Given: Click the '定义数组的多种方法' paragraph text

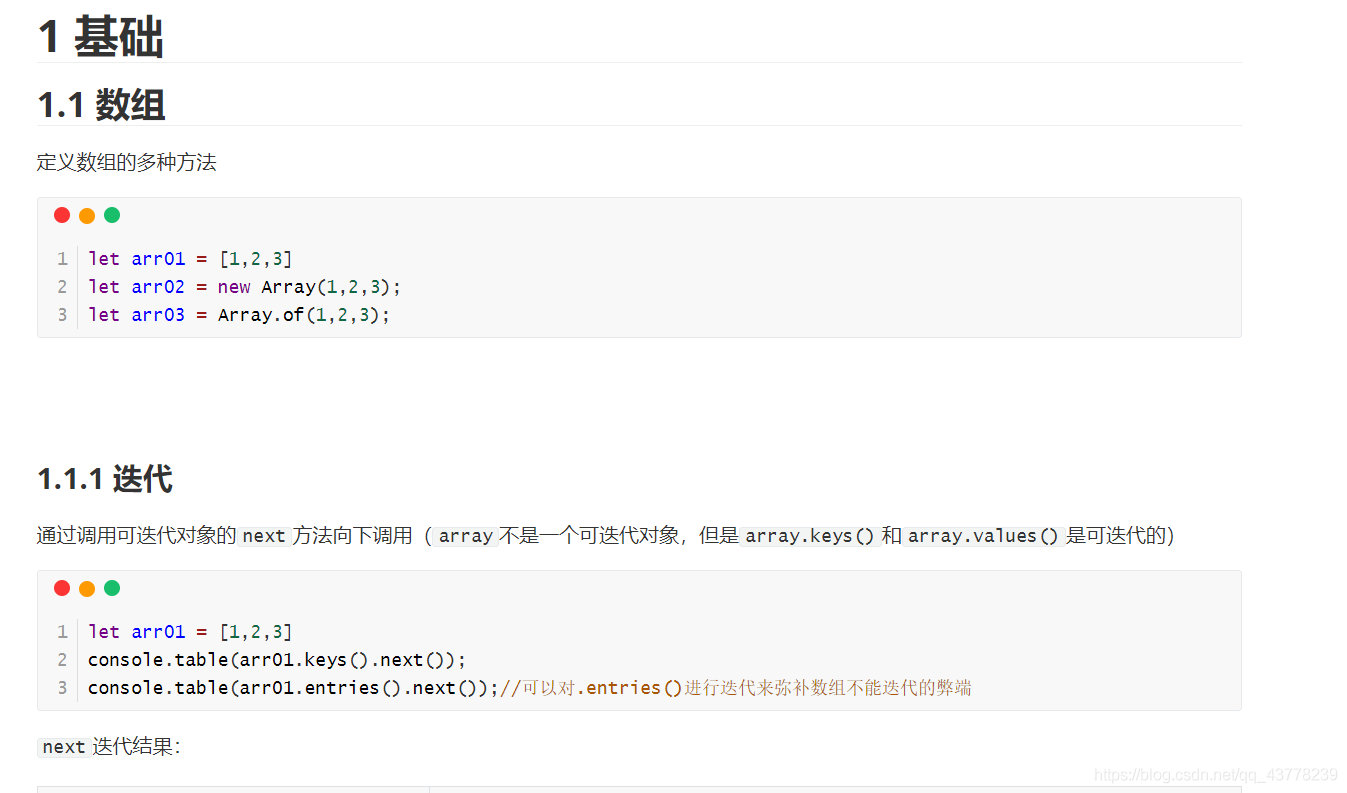Looking at the screenshot, I should [x=127, y=162].
